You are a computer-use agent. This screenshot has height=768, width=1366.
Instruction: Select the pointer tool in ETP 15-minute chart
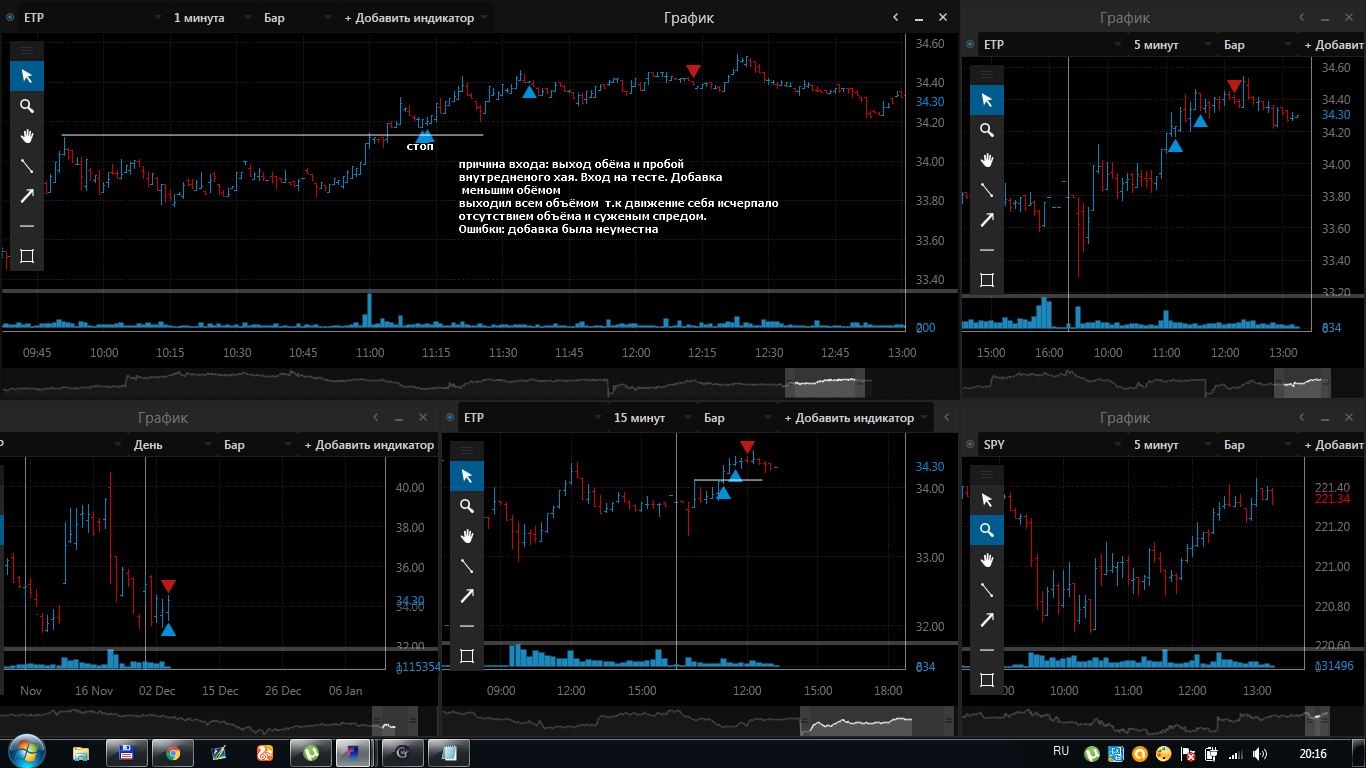467,476
